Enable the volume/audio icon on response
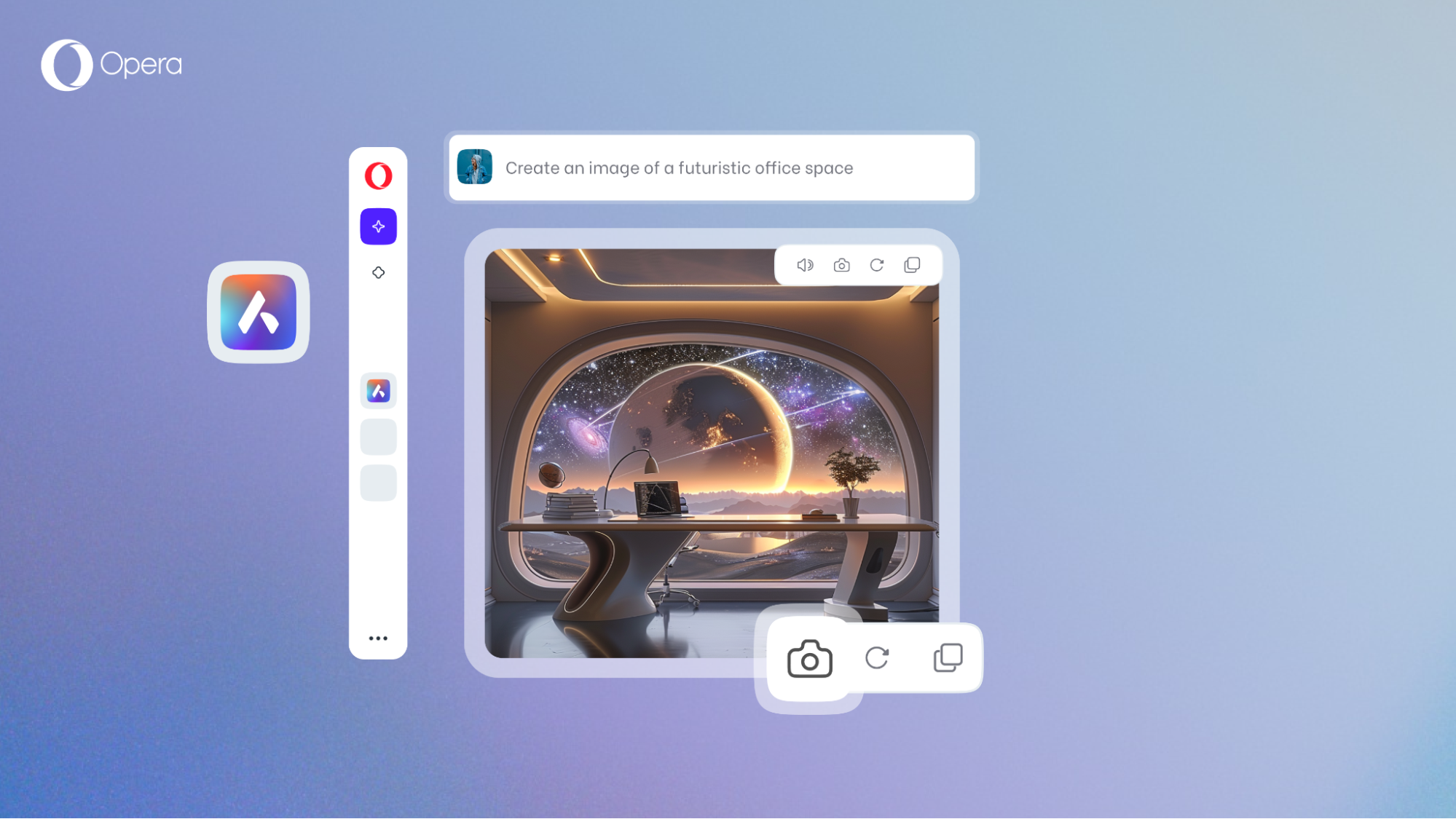Image resolution: width=1456 pixels, height=819 pixels. (805, 264)
